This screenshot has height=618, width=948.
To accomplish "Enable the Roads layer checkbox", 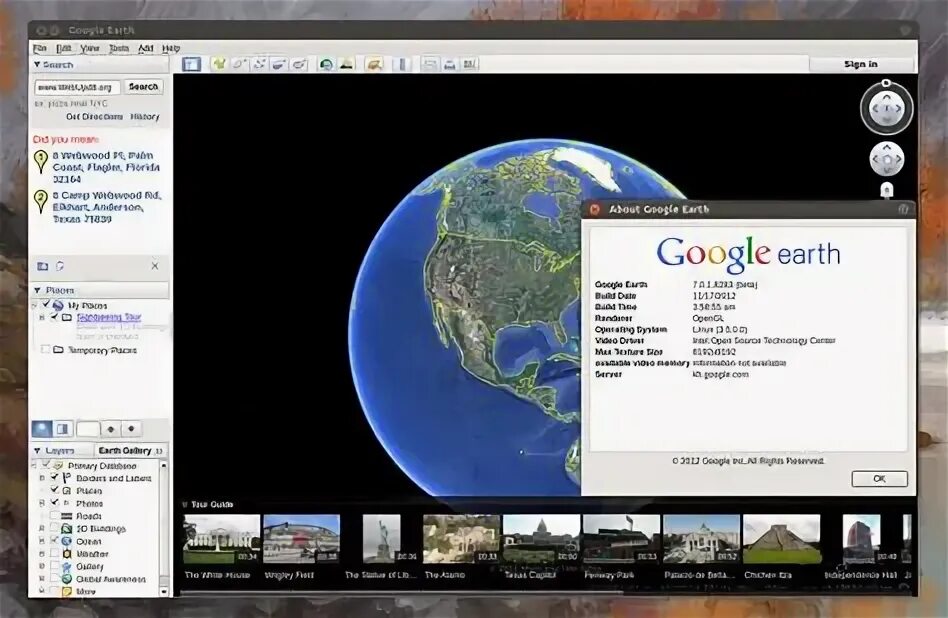I will point(54,516).
